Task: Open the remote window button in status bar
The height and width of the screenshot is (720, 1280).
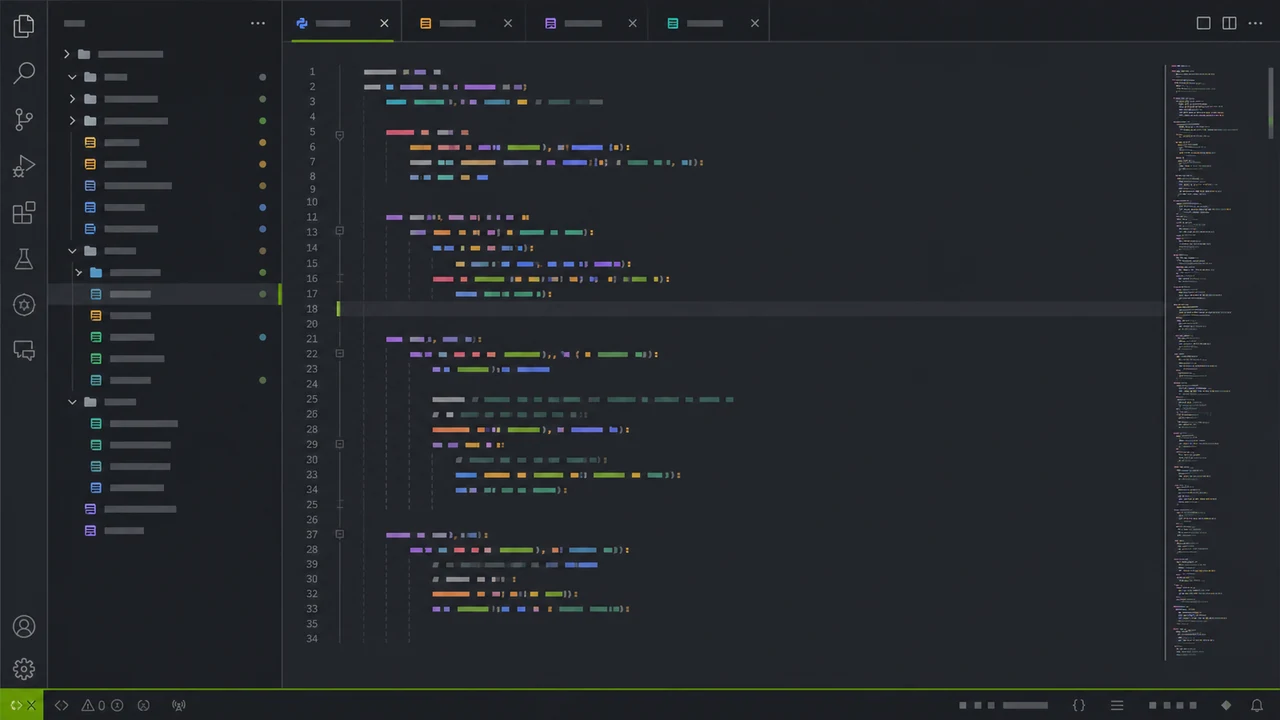Action: click(x=21, y=705)
